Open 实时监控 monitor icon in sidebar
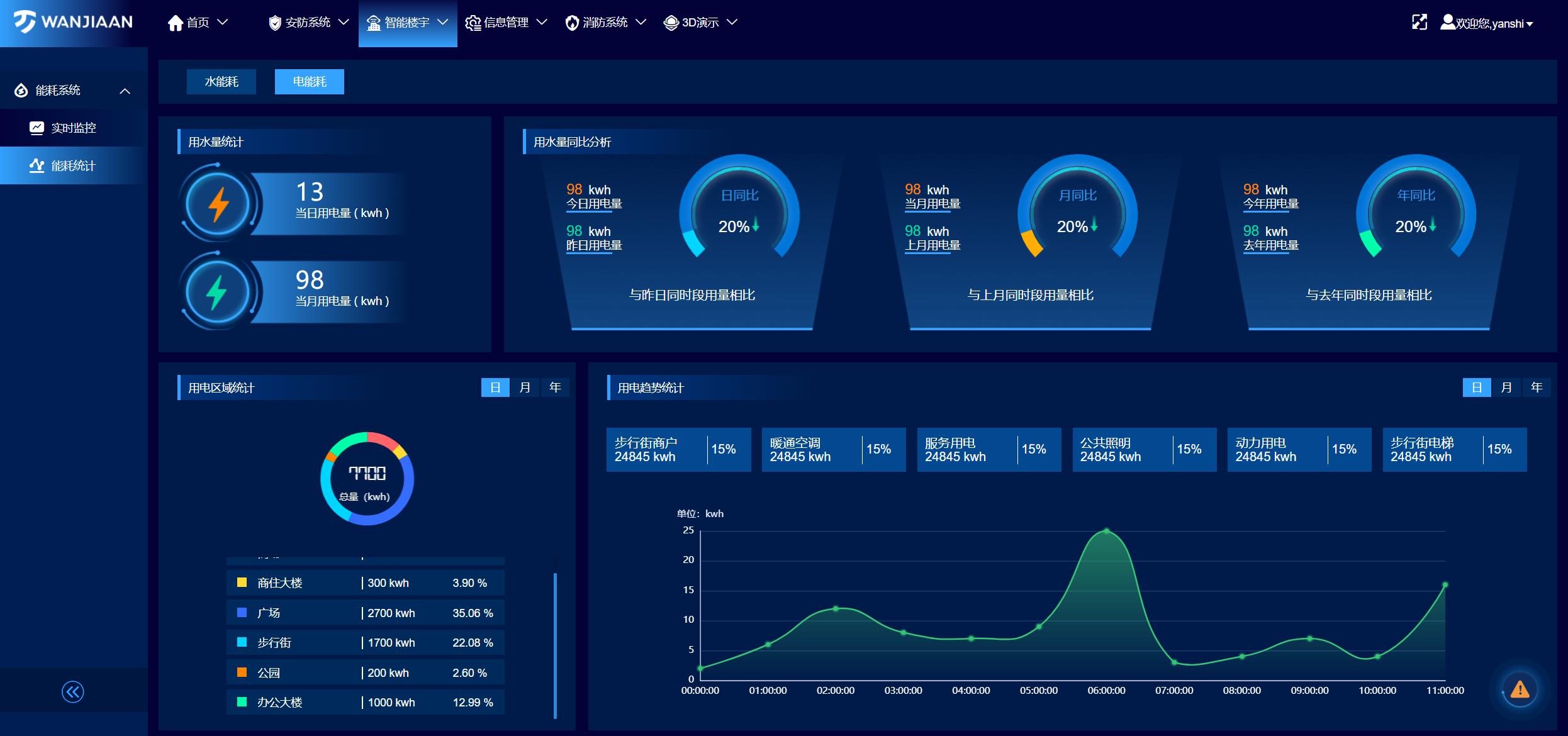This screenshot has width=1568, height=736. coord(36,128)
